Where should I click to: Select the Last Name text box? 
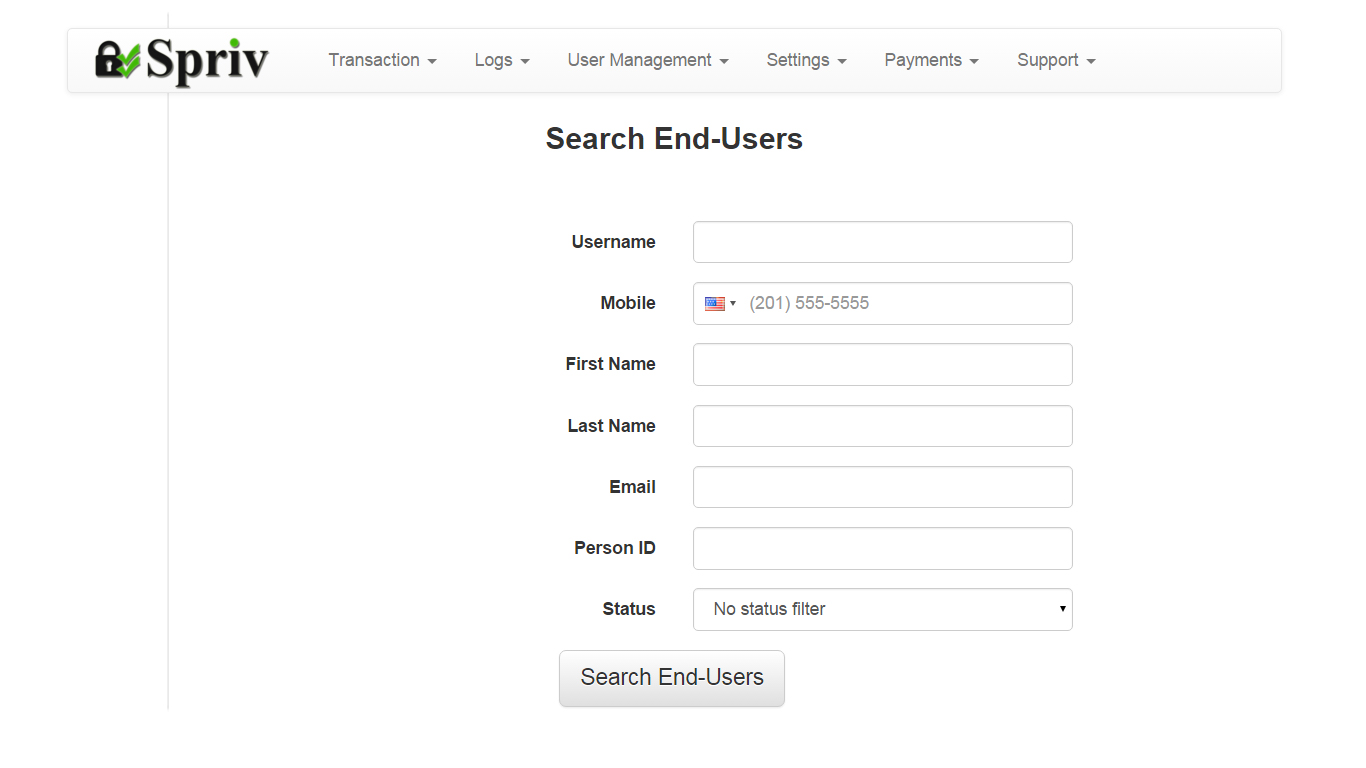click(883, 426)
